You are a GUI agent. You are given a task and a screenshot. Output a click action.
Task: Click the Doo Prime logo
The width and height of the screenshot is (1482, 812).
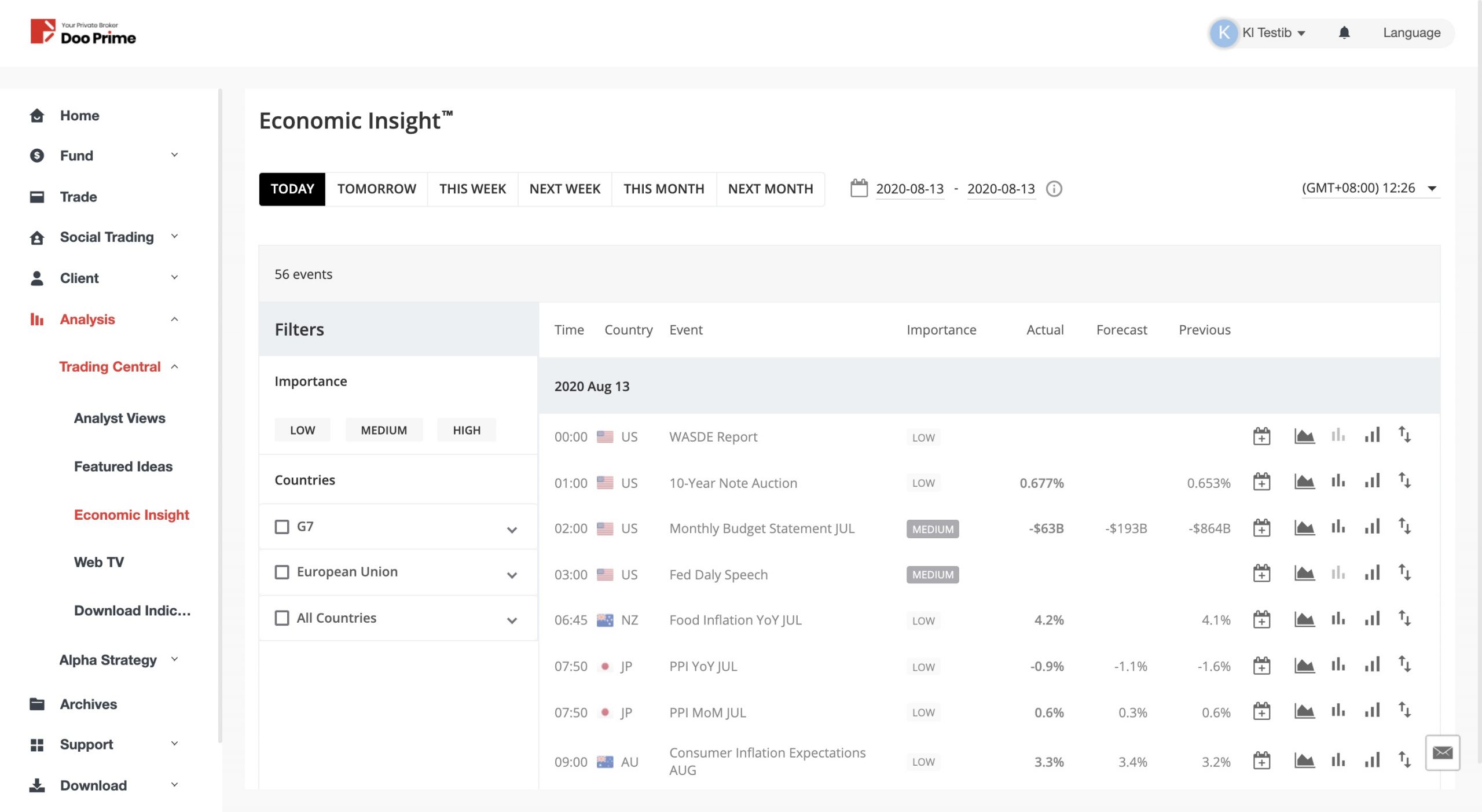83,32
